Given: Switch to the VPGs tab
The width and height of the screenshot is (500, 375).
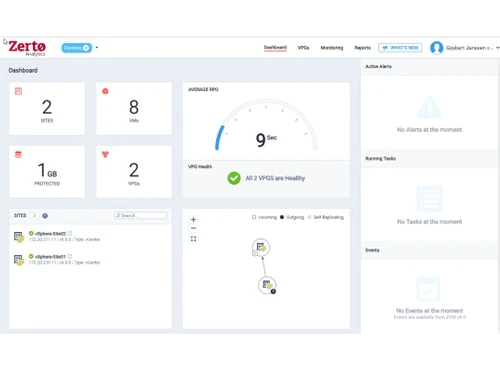Looking at the screenshot, I should [303, 48].
